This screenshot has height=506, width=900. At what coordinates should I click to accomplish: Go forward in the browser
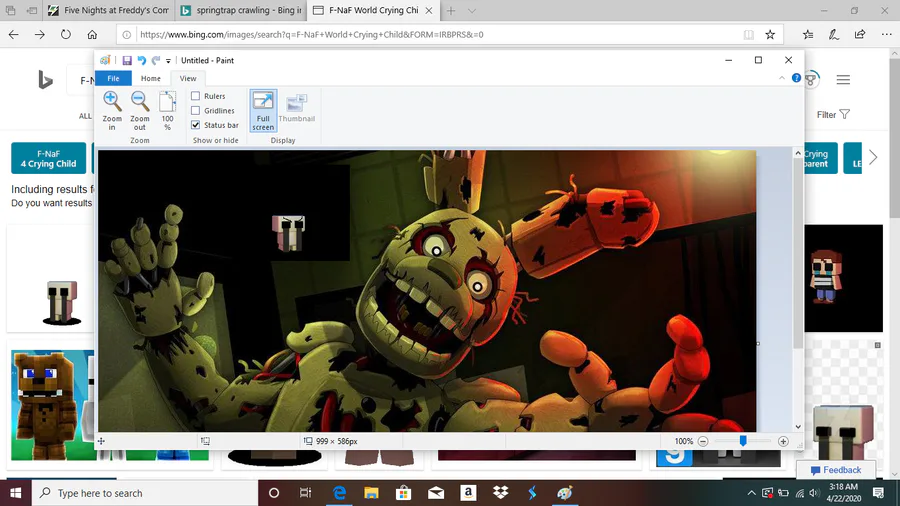[x=40, y=34]
